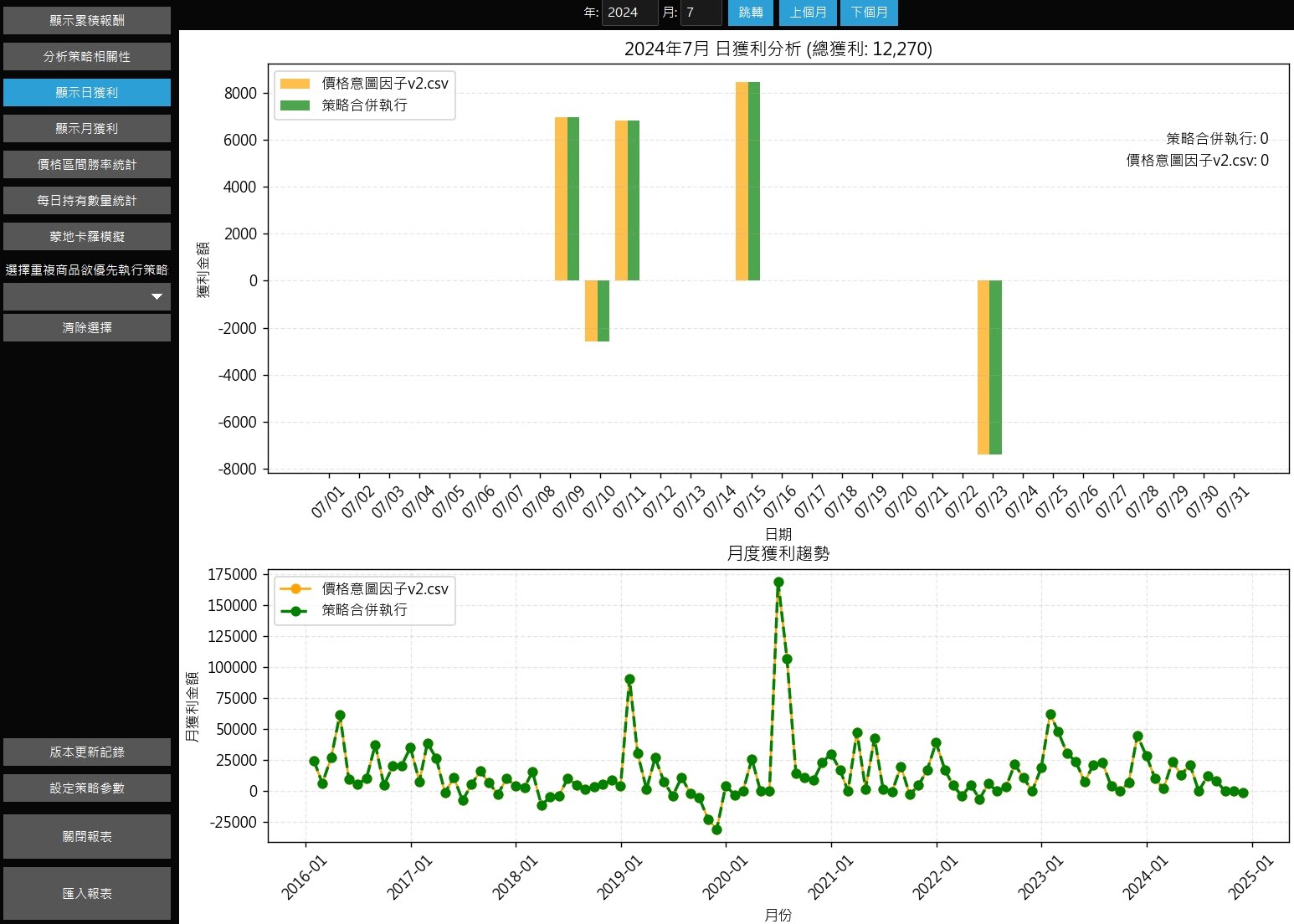Open 設定策略參數 settings
This screenshot has width=1294, height=924.
[87, 788]
